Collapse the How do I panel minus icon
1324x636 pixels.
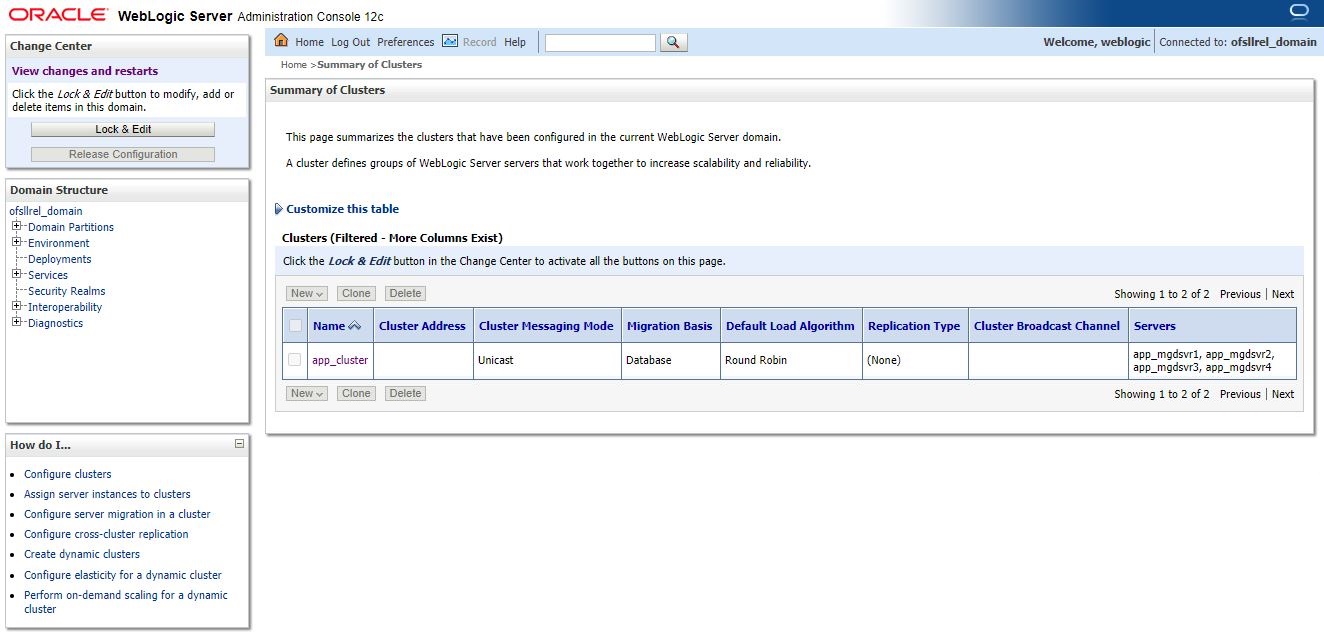[x=239, y=443]
